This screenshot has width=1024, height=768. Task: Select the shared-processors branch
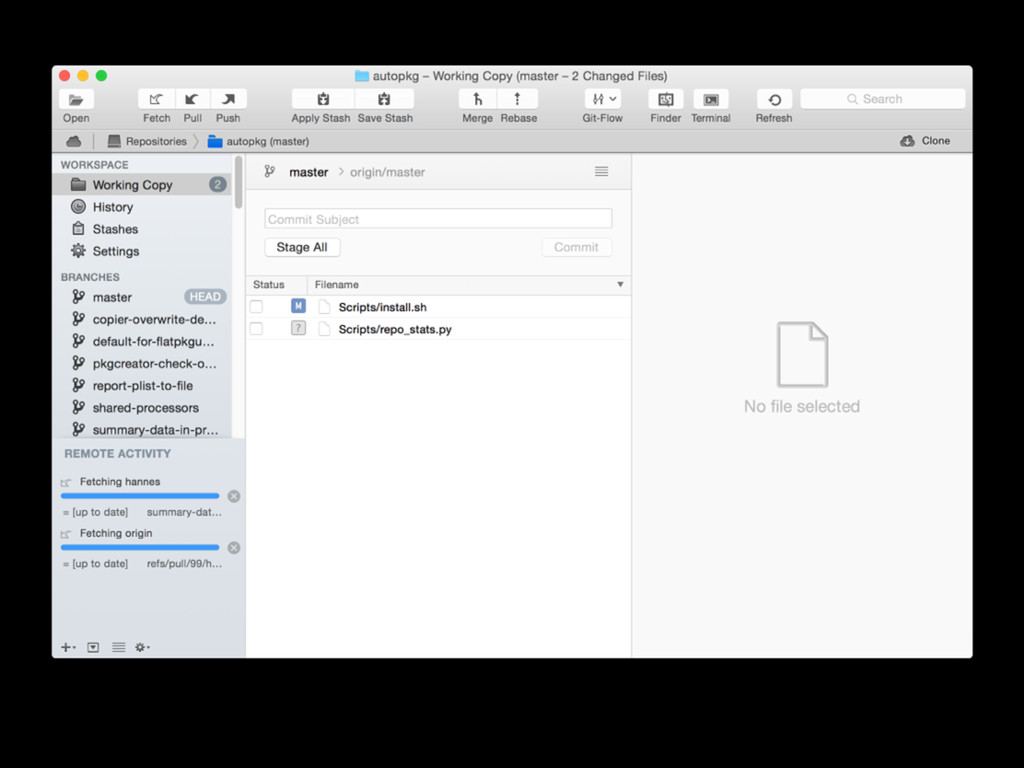tap(142, 408)
